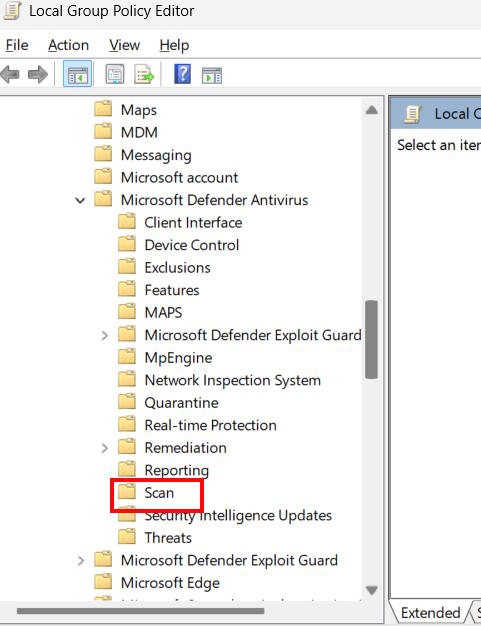Collapse Microsoft Defender Antivirus node

(80, 200)
